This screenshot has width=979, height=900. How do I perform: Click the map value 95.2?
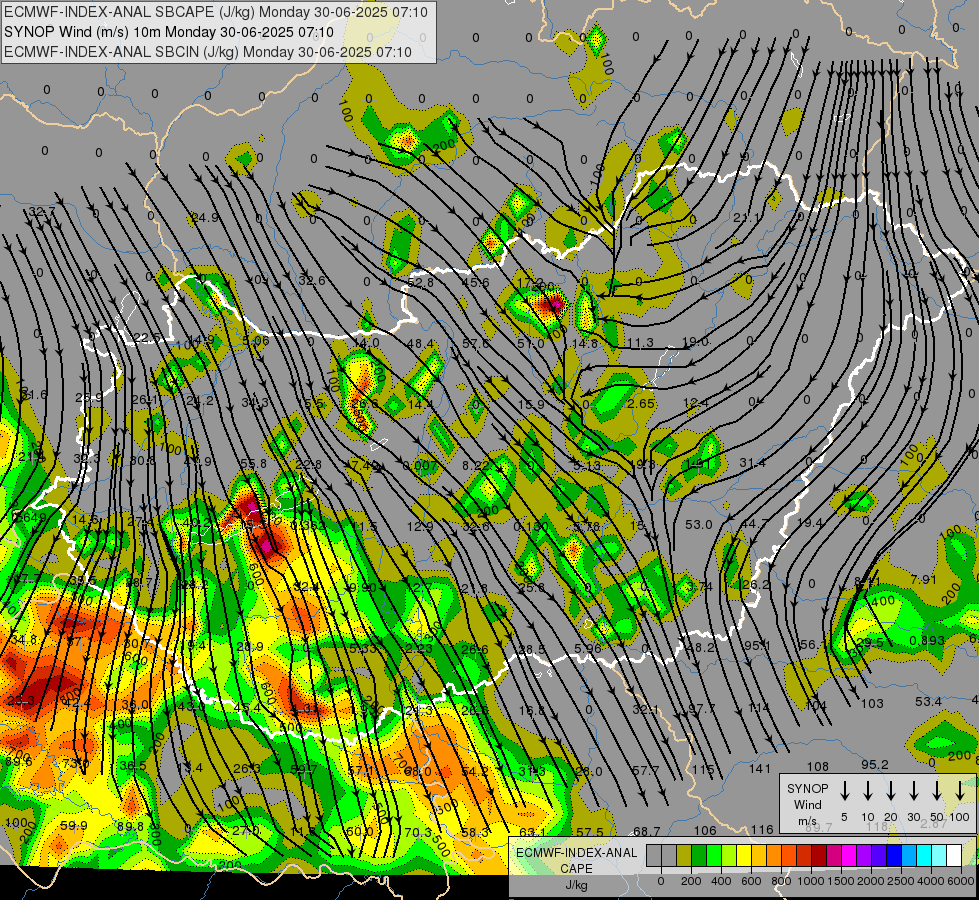(x=875, y=764)
